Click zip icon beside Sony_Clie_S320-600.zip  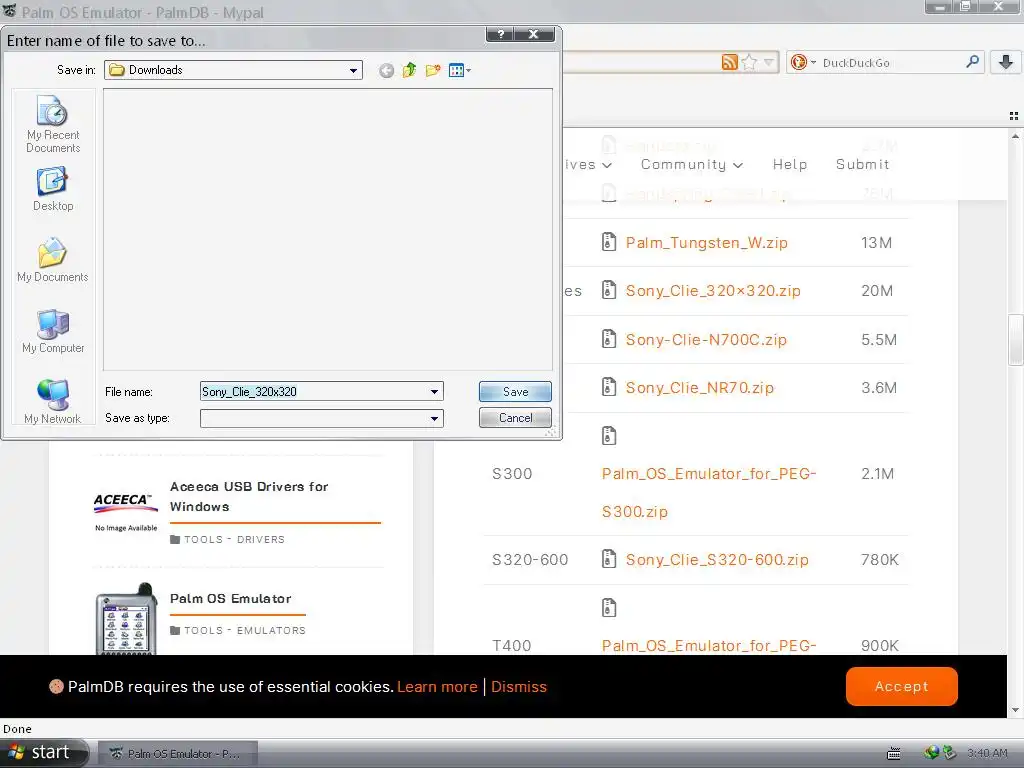click(x=609, y=559)
